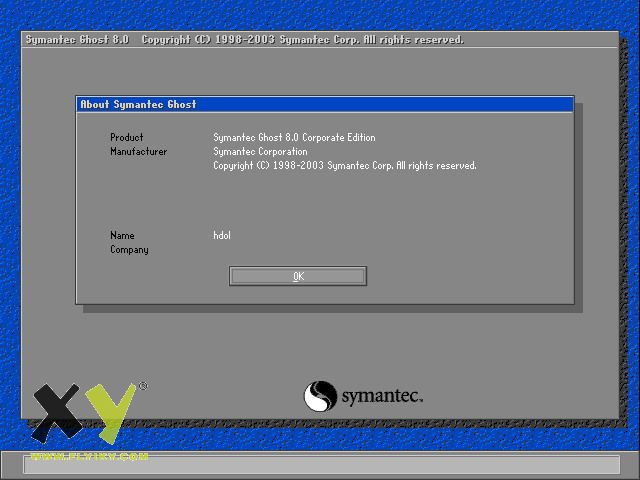Click the Name label
The height and width of the screenshot is (480, 640).
tap(122, 236)
